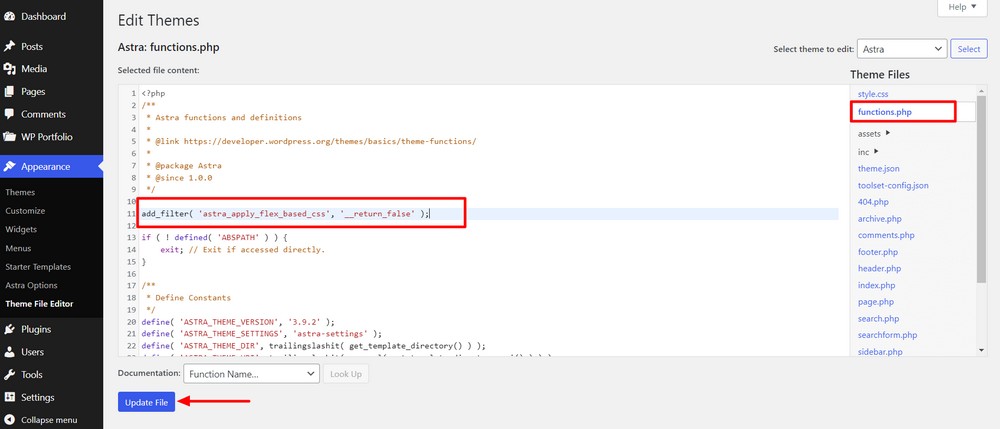
Task: Click the Users person icon
Action: [10, 352]
